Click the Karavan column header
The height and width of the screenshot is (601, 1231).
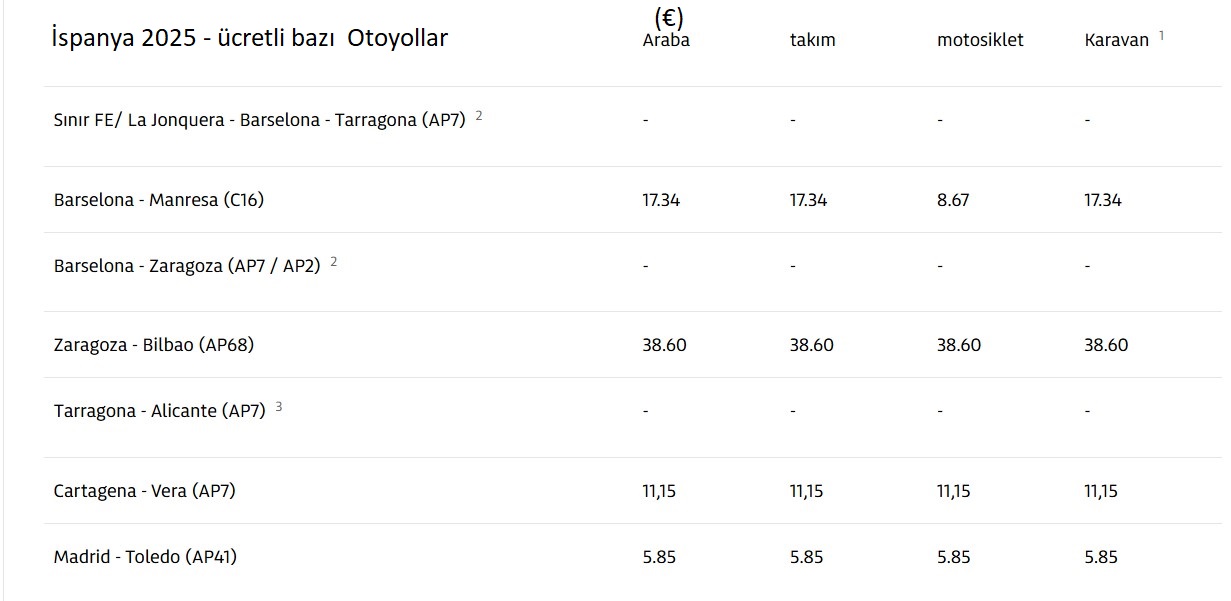(1116, 41)
